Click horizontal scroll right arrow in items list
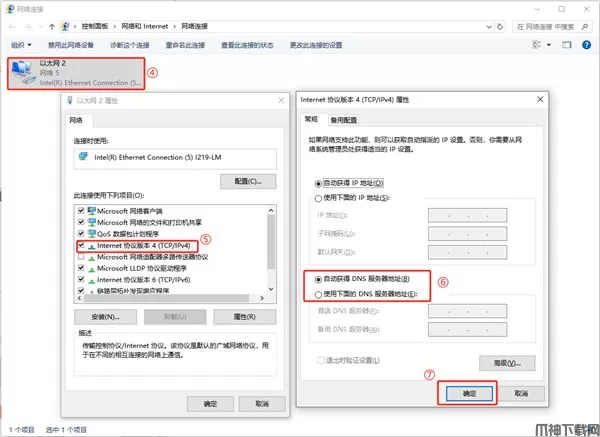Screen dimensions: 600x437 click(262, 298)
